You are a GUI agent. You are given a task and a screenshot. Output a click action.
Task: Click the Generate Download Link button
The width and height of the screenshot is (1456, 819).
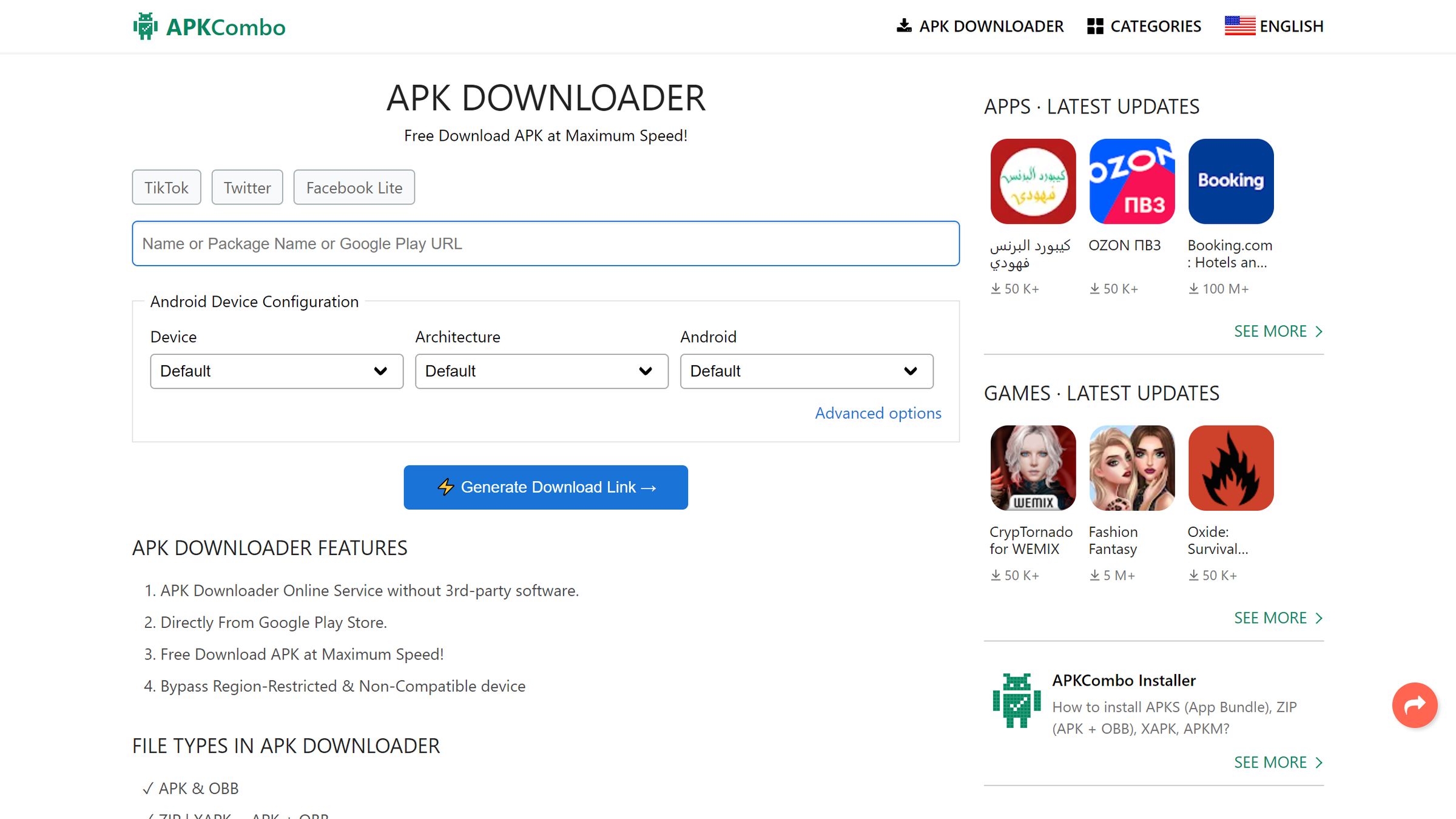coord(546,487)
